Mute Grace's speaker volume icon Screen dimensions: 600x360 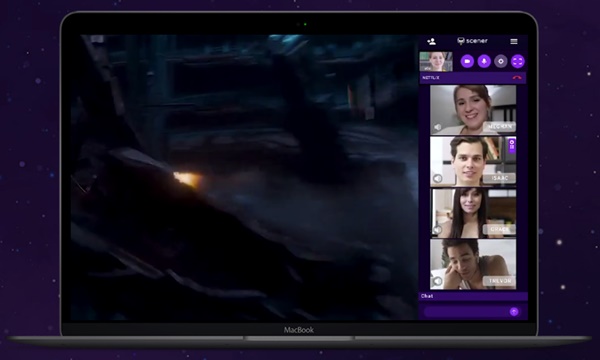[x=437, y=230]
